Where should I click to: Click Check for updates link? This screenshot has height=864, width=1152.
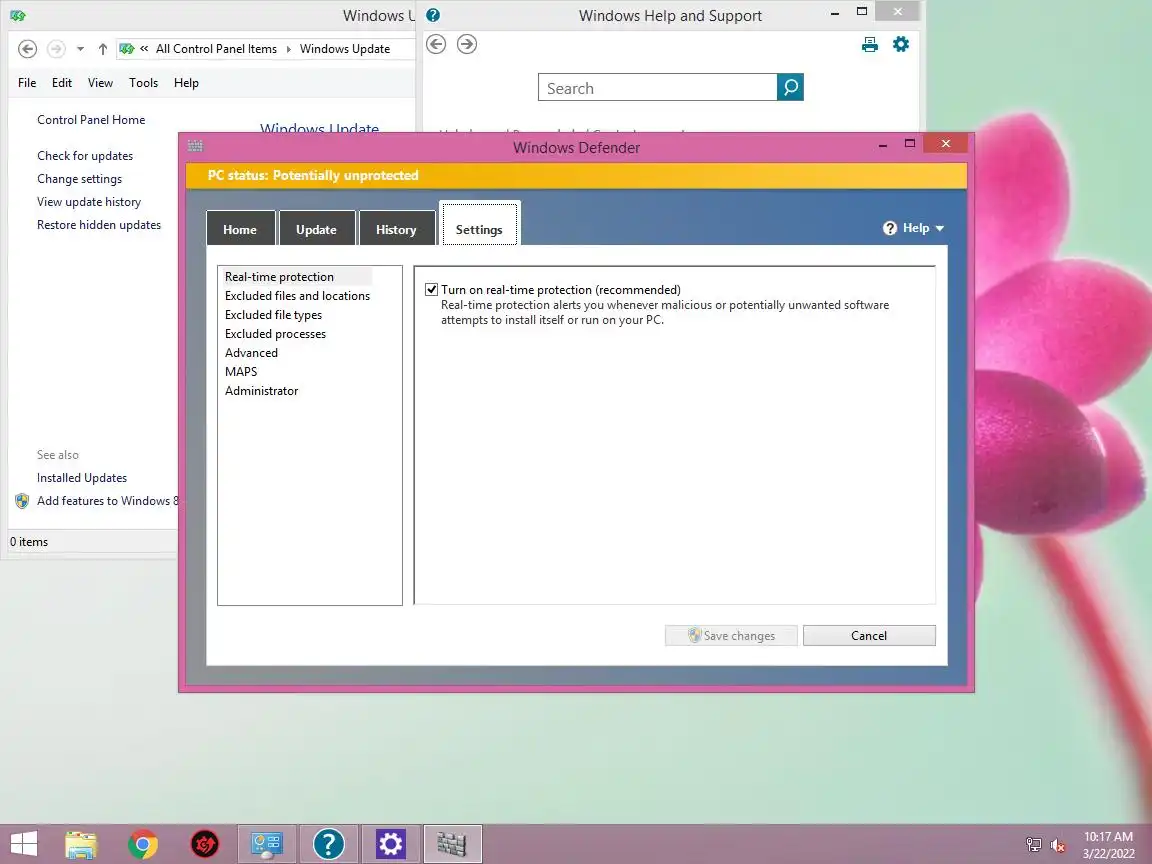pyautogui.click(x=85, y=156)
